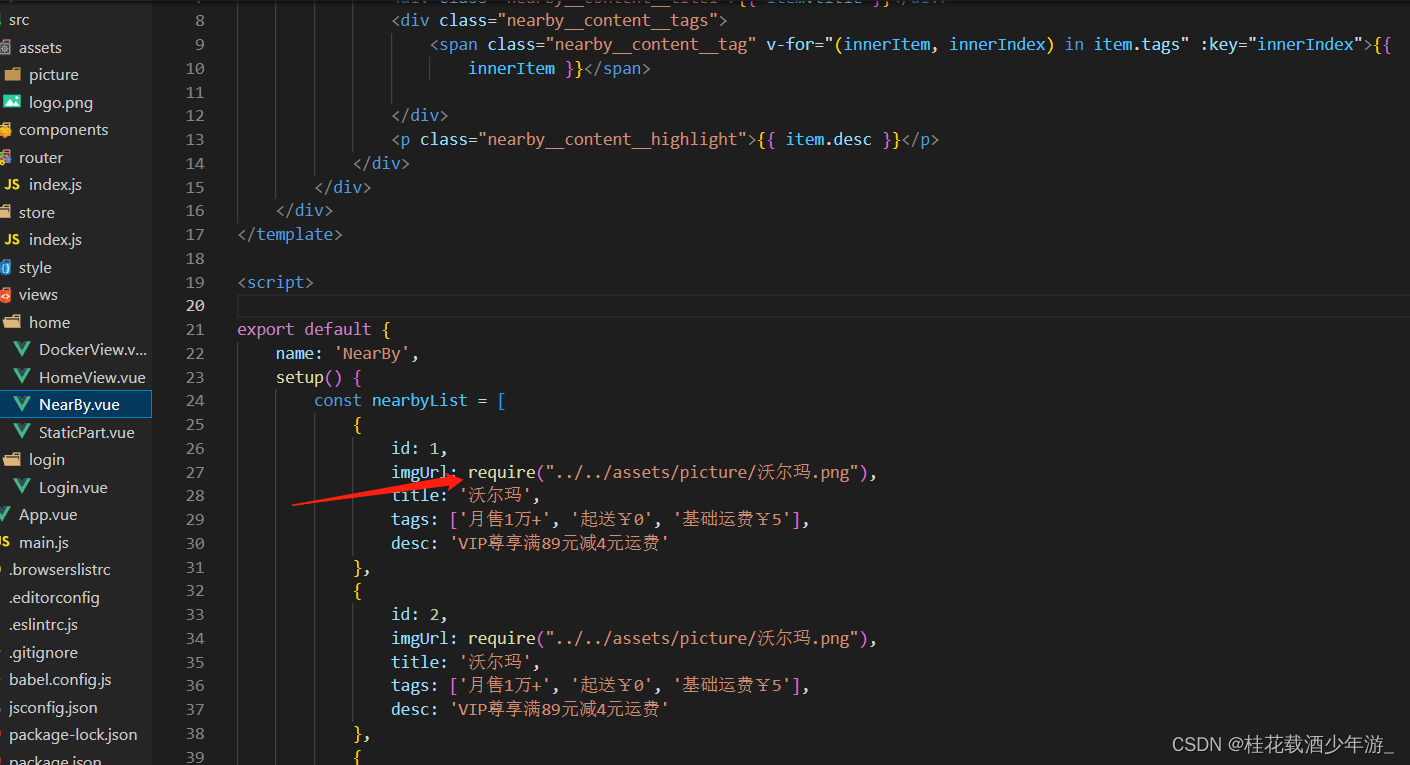Viewport: 1410px width, 765px height.
Task: Collapse the login folder label
Action: coord(47,460)
